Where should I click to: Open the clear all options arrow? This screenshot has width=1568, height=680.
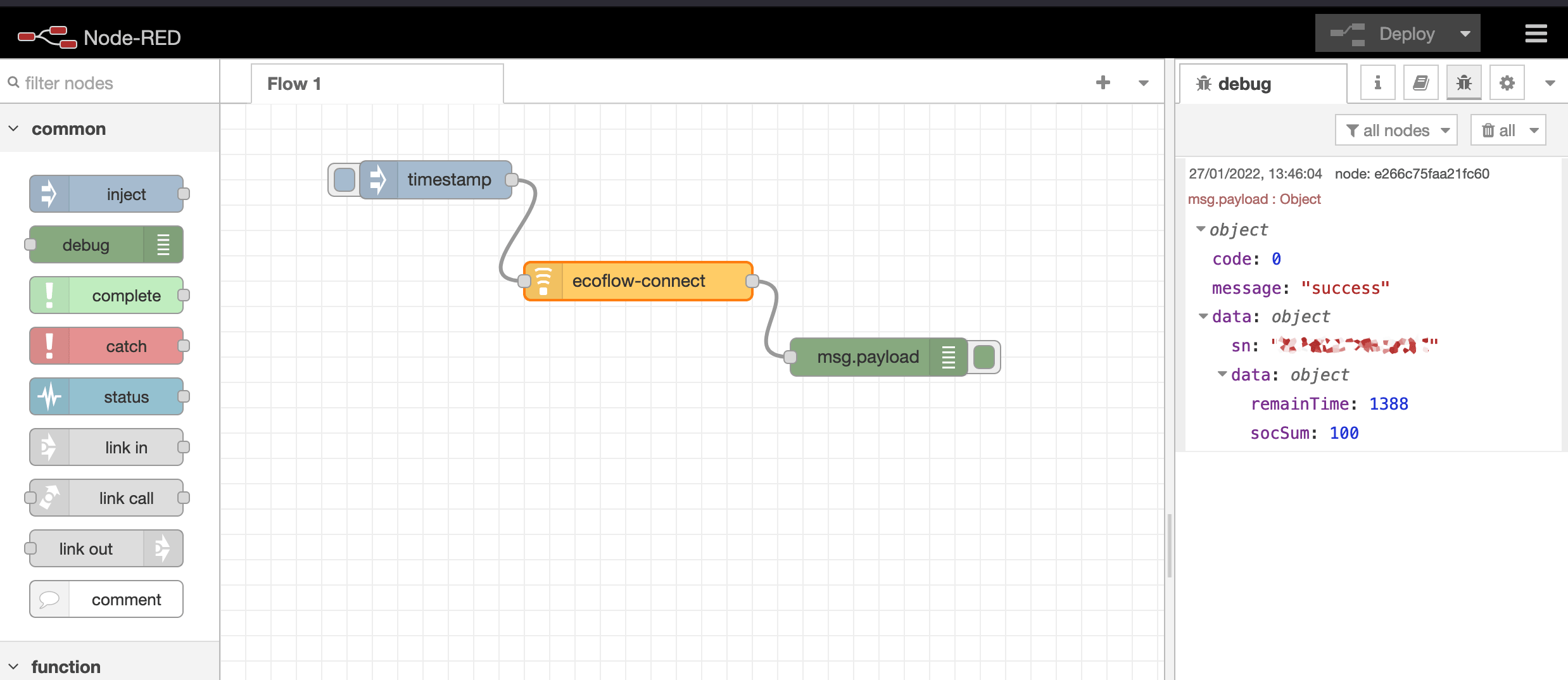pos(1534,130)
